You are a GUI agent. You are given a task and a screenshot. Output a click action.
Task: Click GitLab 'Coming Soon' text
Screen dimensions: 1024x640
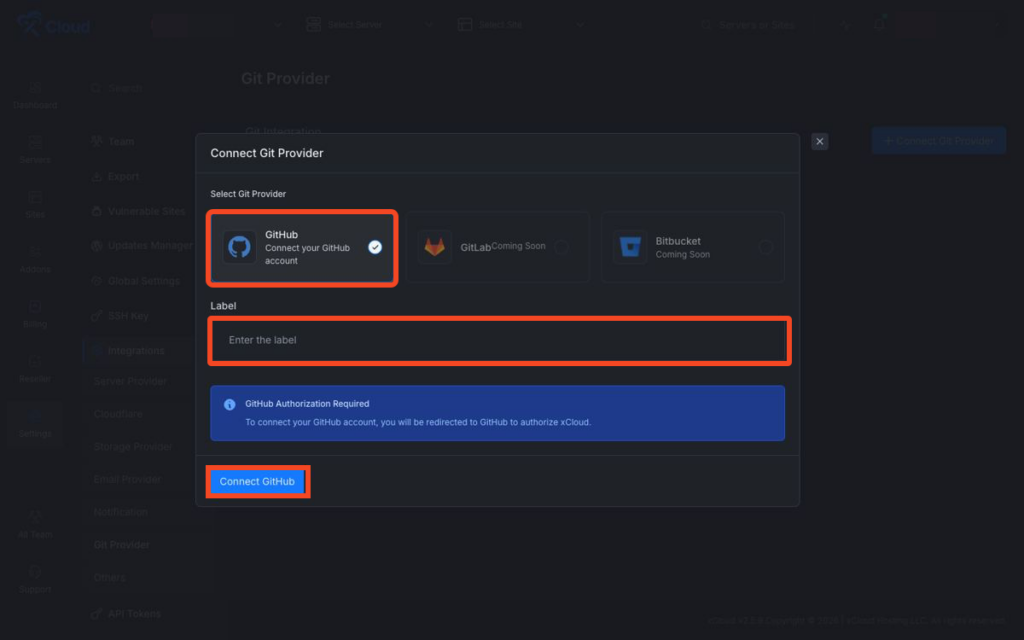click(518, 246)
